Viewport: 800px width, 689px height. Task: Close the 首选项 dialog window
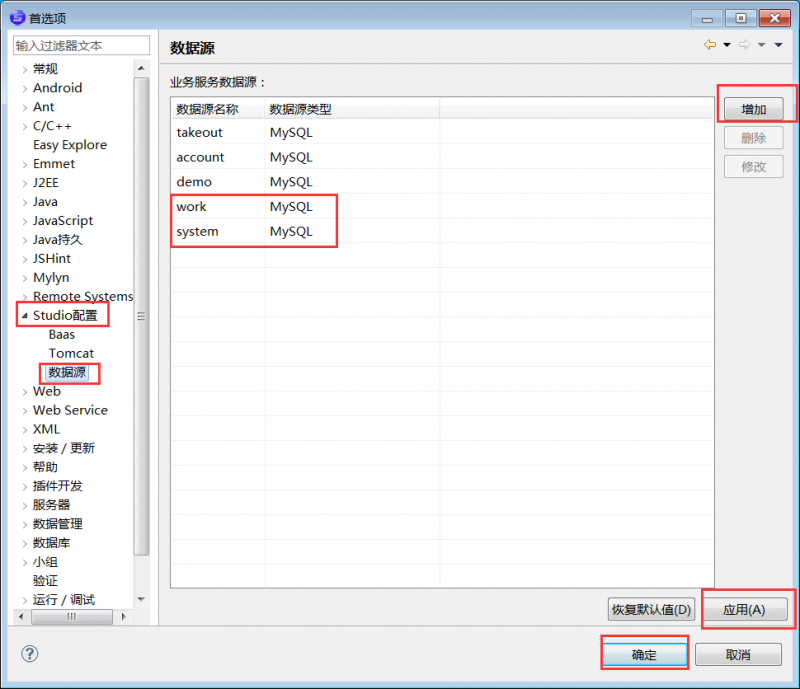[x=774, y=18]
